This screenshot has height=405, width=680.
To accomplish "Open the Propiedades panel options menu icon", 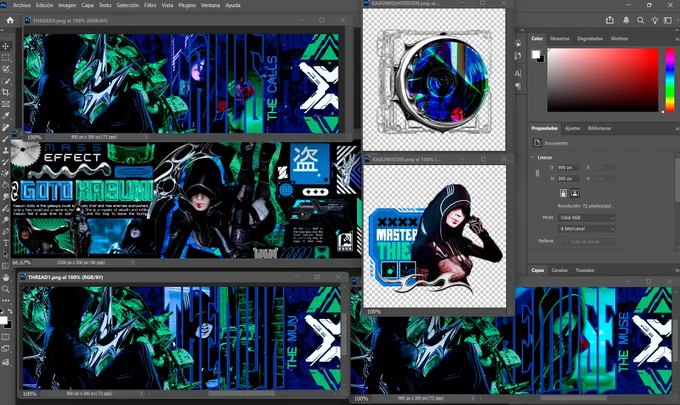I will pyautogui.click(x=677, y=128).
